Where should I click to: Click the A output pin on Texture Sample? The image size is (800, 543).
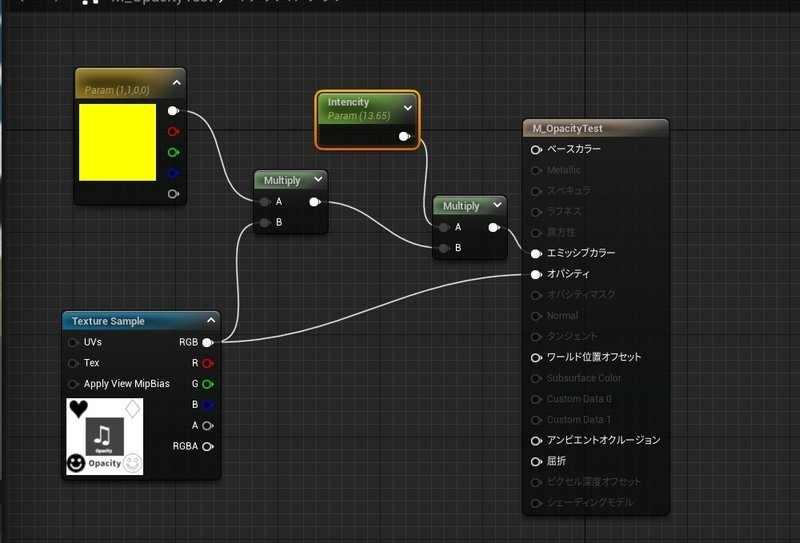[207, 426]
